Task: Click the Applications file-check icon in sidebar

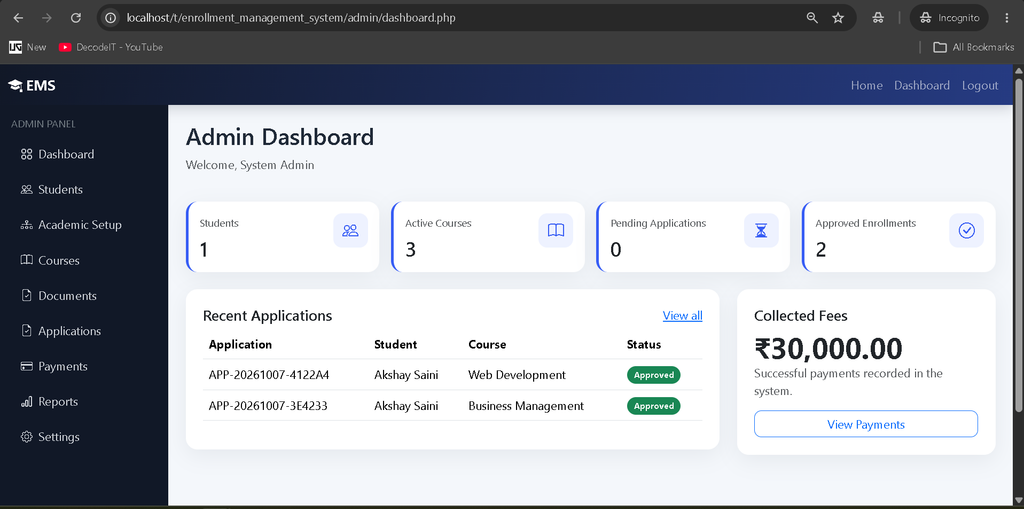Action: (26, 331)
